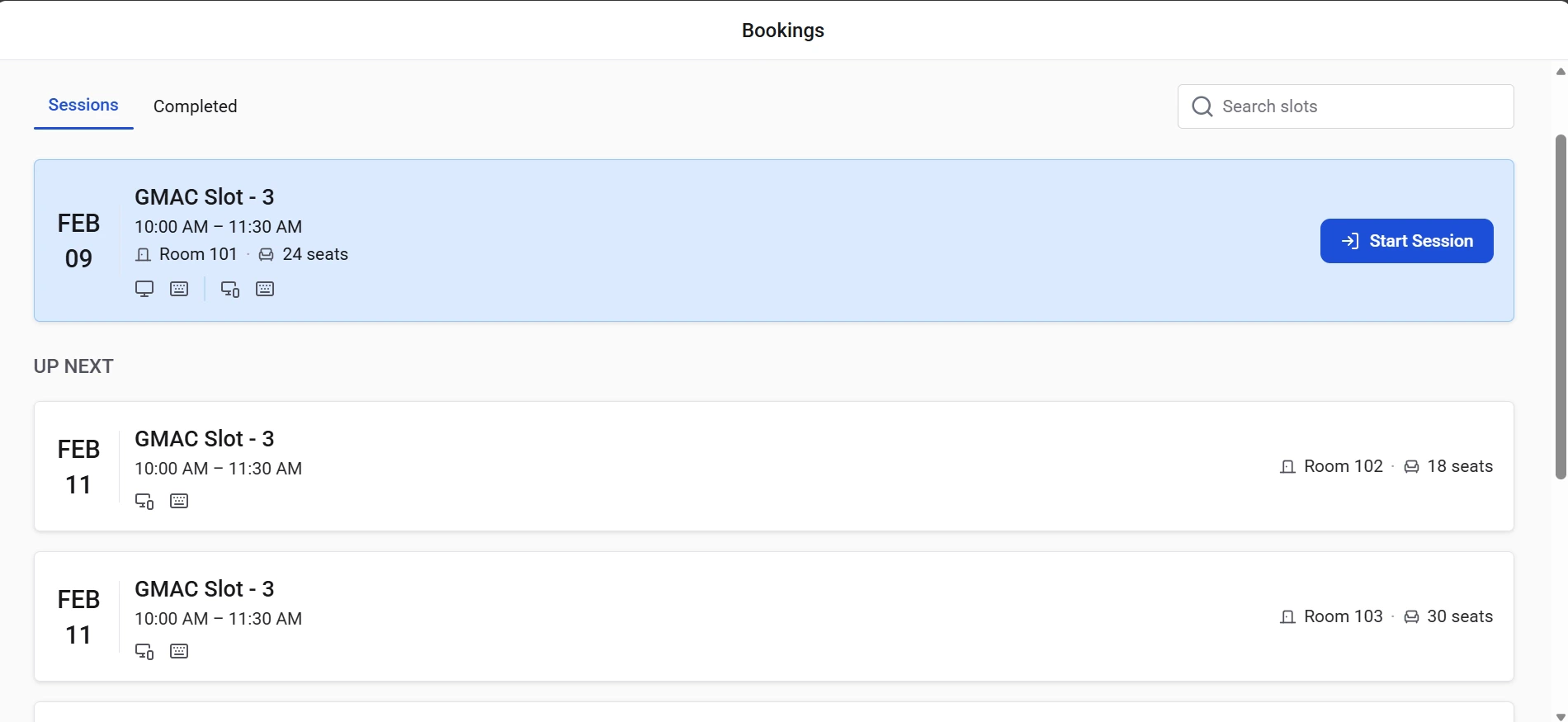Click the devices icon in Room 103 card
1568x722 pixels.
[144, 651]
